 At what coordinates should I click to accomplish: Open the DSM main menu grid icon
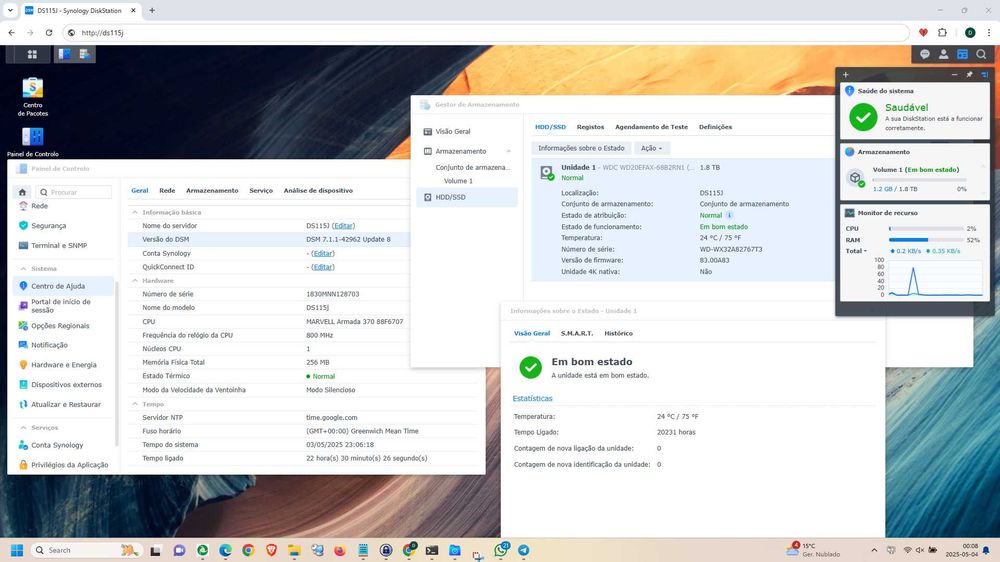tap(32, 54)
